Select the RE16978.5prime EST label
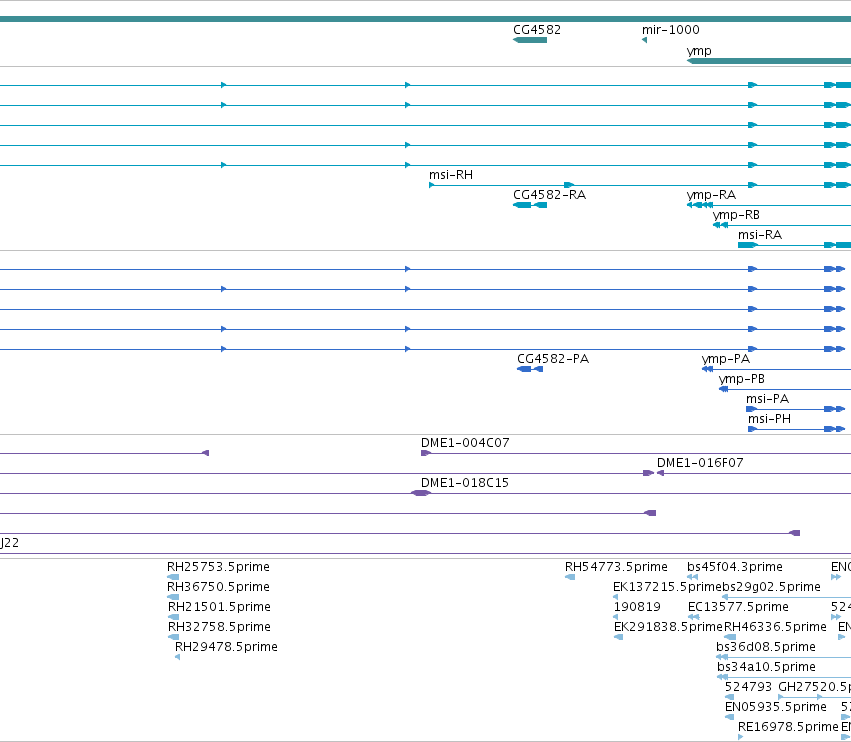Viewport: 851px width, 742px height. tap(788, 727)
